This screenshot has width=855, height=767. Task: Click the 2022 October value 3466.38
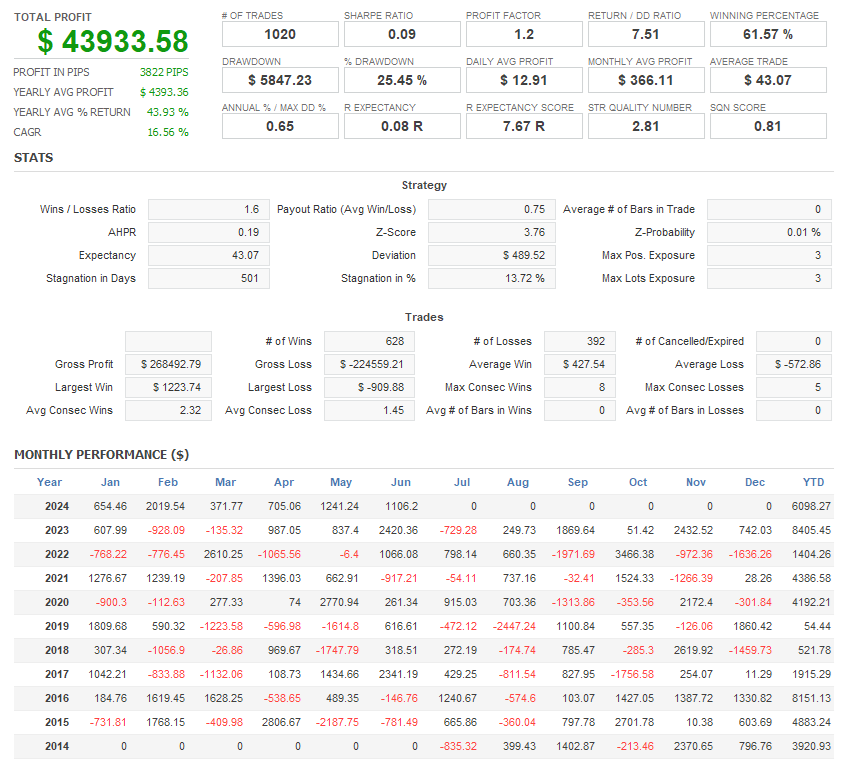pos(634,554)
